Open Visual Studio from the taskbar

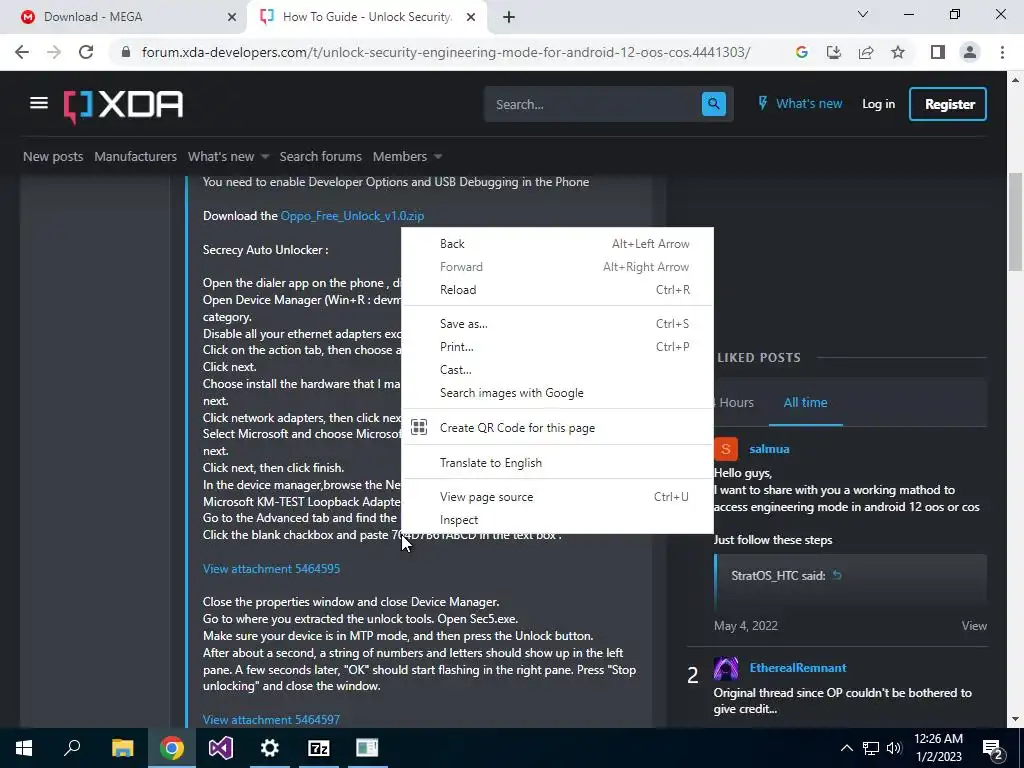221,748
